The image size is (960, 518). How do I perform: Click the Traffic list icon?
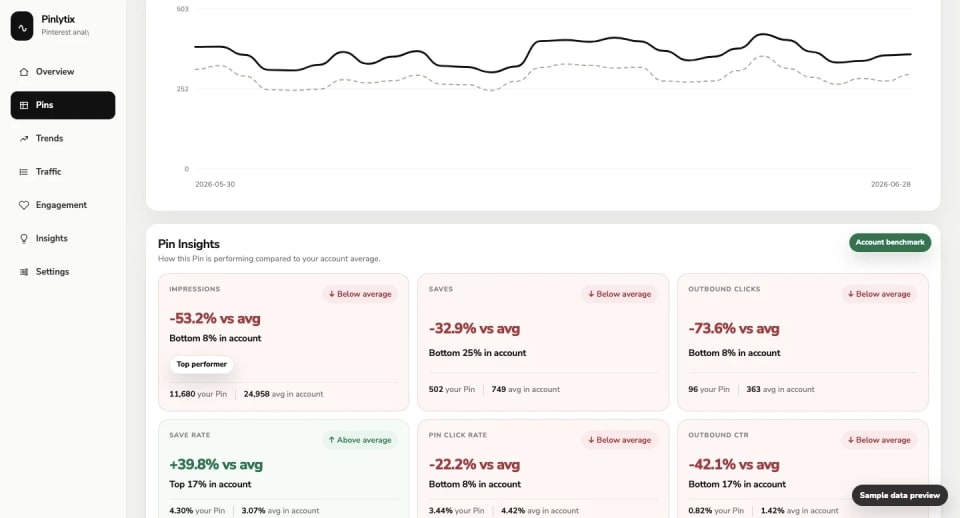24,172
